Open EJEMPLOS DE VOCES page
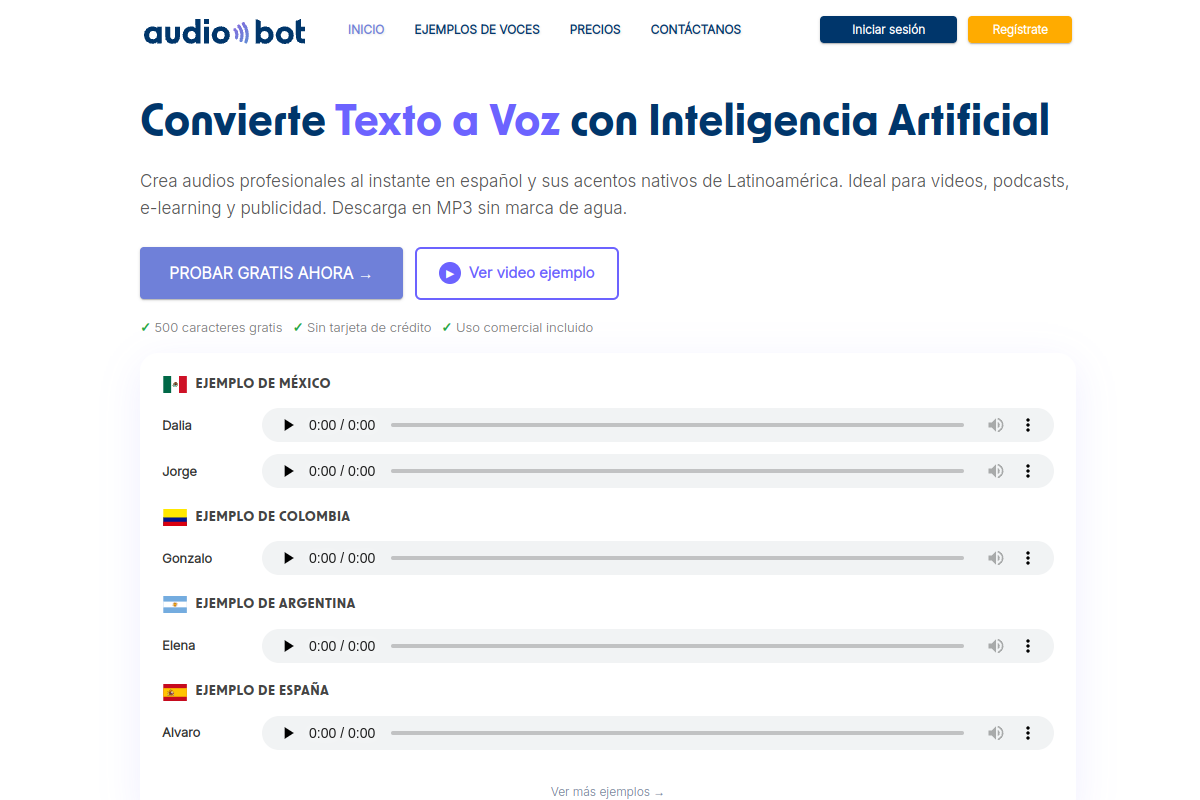 point(477,30)
